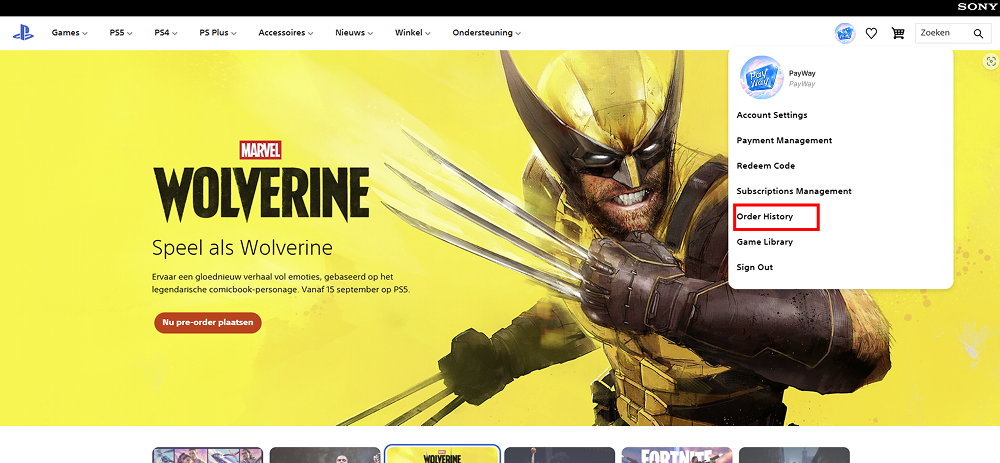Click the PayWay username in the profile menu
1000x463 pixels.
802,73
